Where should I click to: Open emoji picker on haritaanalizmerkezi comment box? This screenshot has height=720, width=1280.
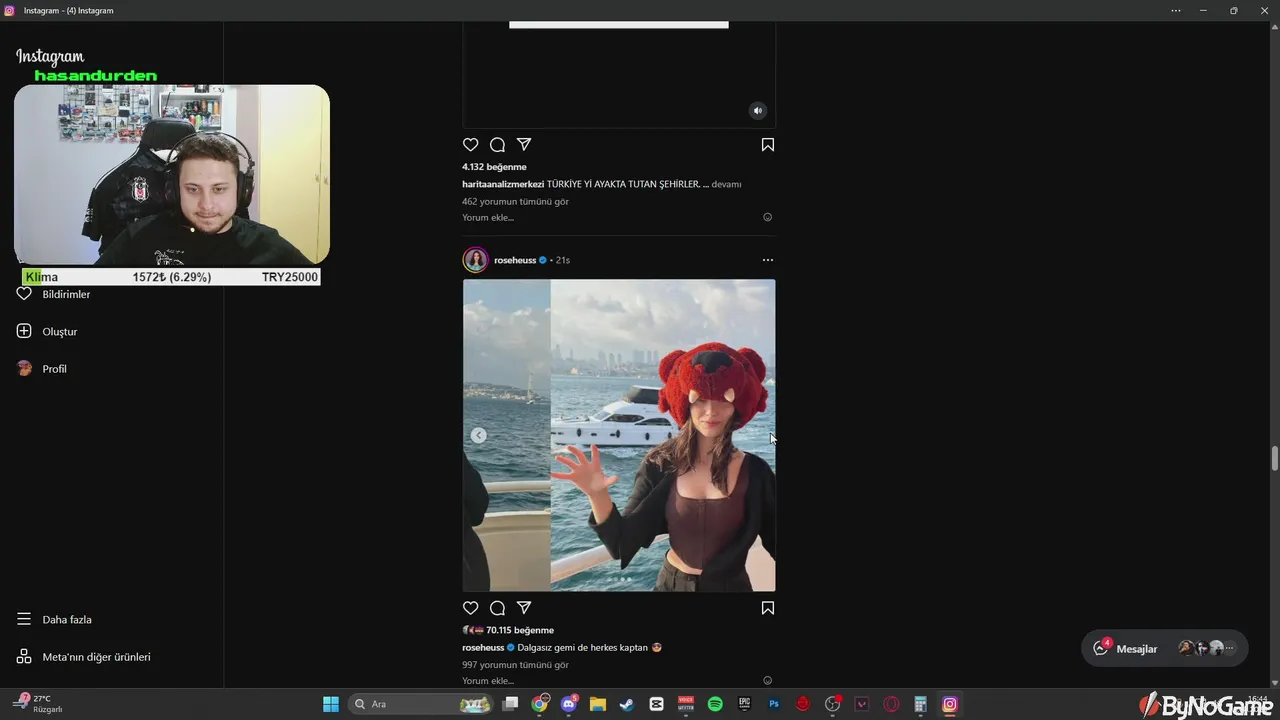[x=768, y=217]
